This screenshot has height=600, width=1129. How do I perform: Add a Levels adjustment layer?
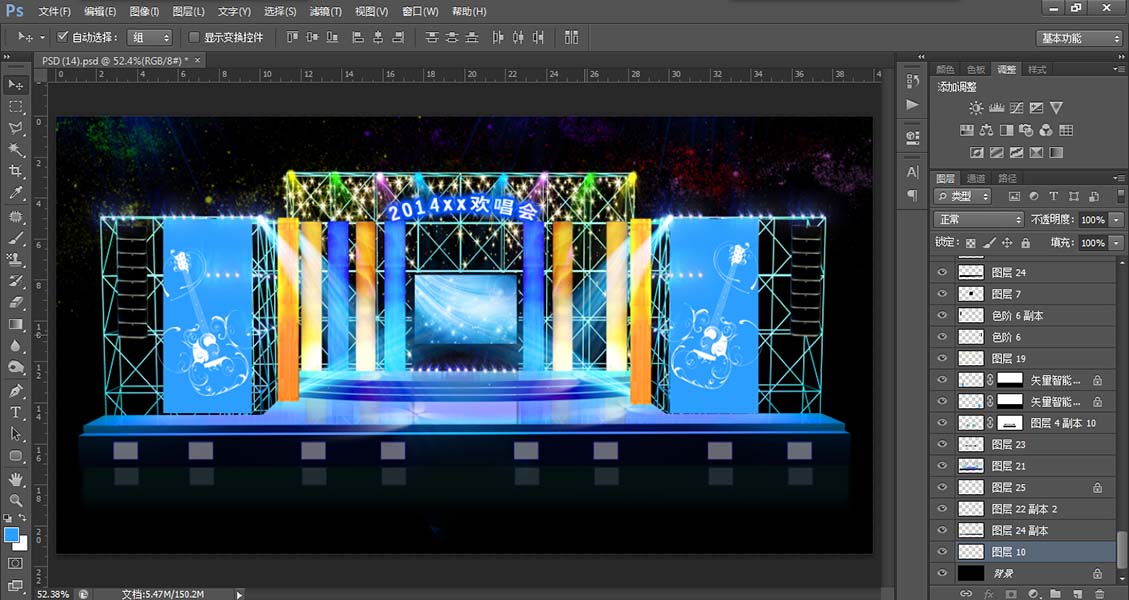pyautogui.click(x=997, y=108)
